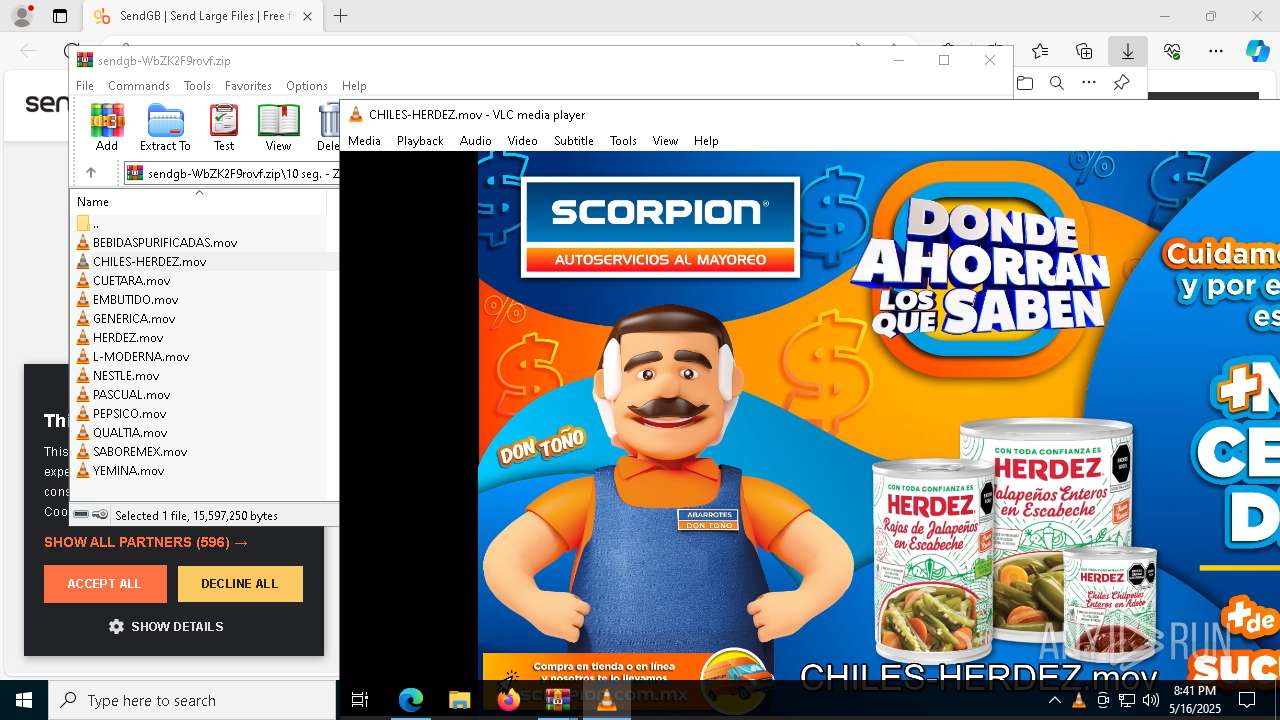Image resolution: width=1280 pixels, height=720 pixels.
Task: Open VLC View menu
Action: (665, 141)
